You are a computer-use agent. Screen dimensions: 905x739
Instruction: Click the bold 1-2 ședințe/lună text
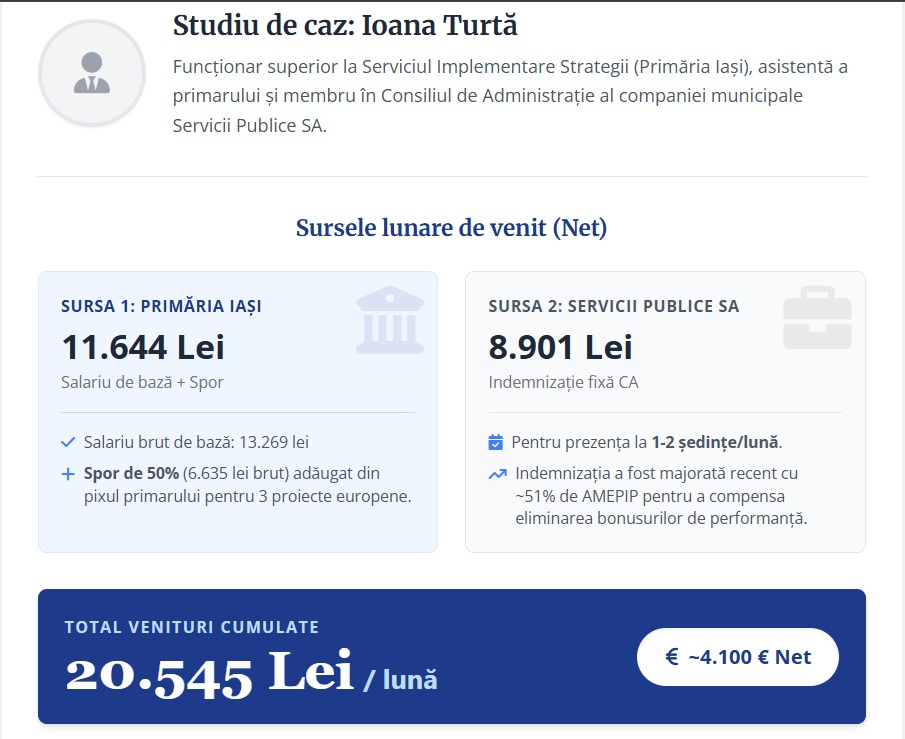[715, 442]
